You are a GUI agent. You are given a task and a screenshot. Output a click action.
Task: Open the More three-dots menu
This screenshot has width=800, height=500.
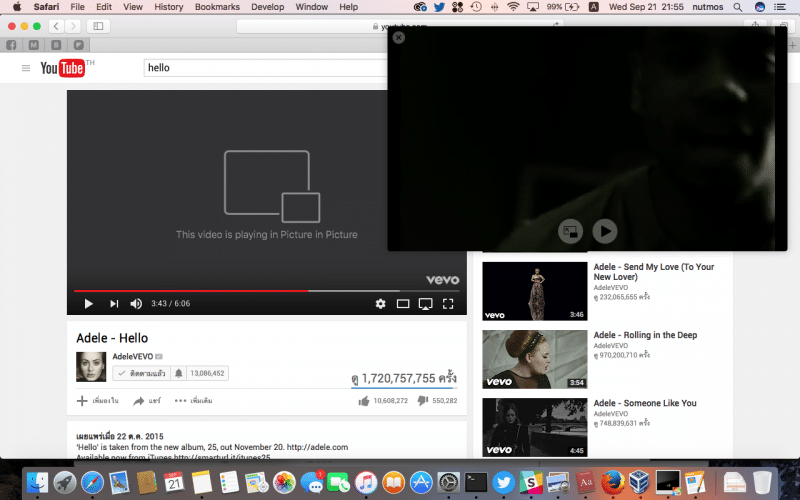(x=193, y=401)
